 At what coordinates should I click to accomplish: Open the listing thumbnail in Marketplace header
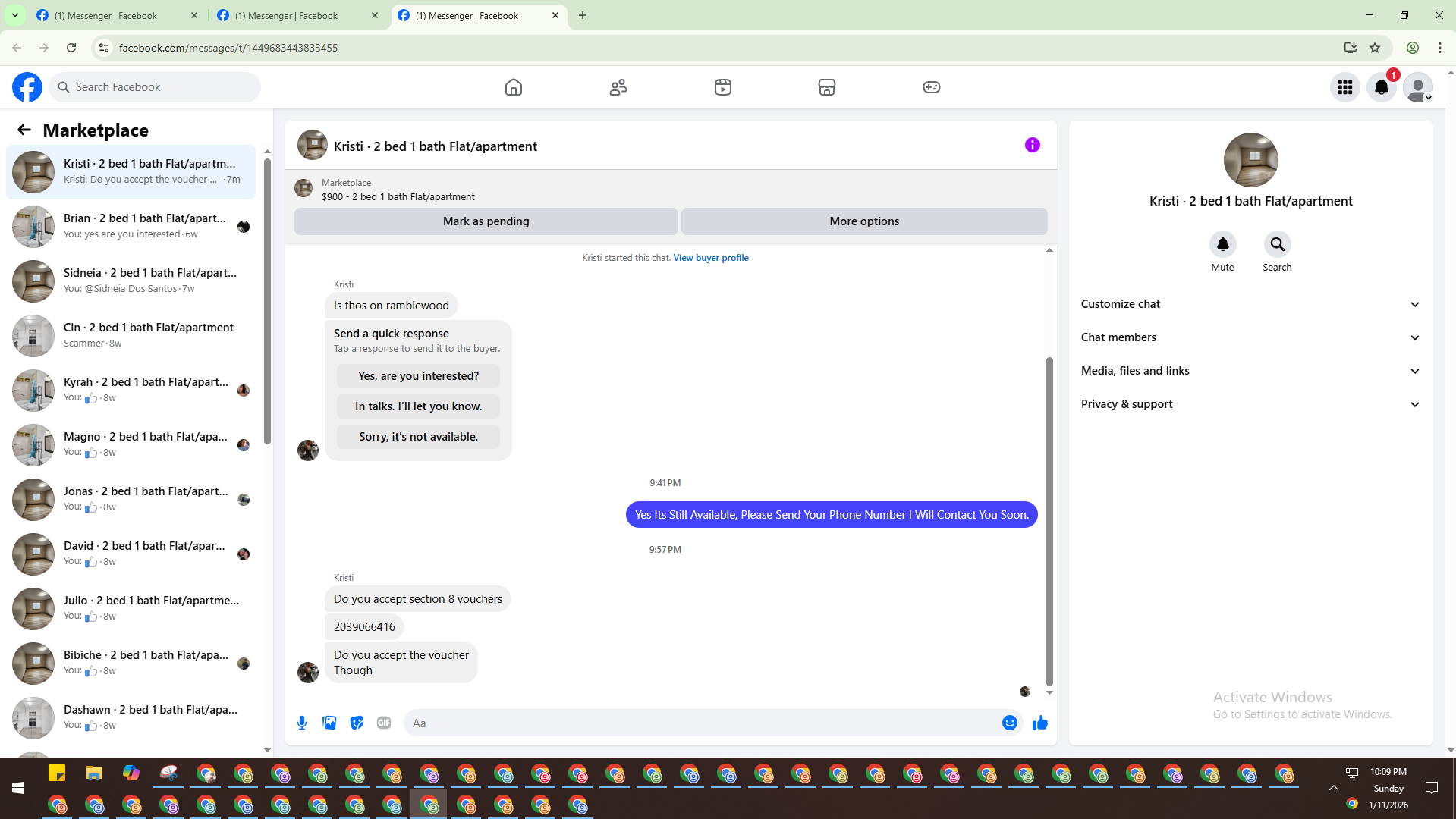303,189
